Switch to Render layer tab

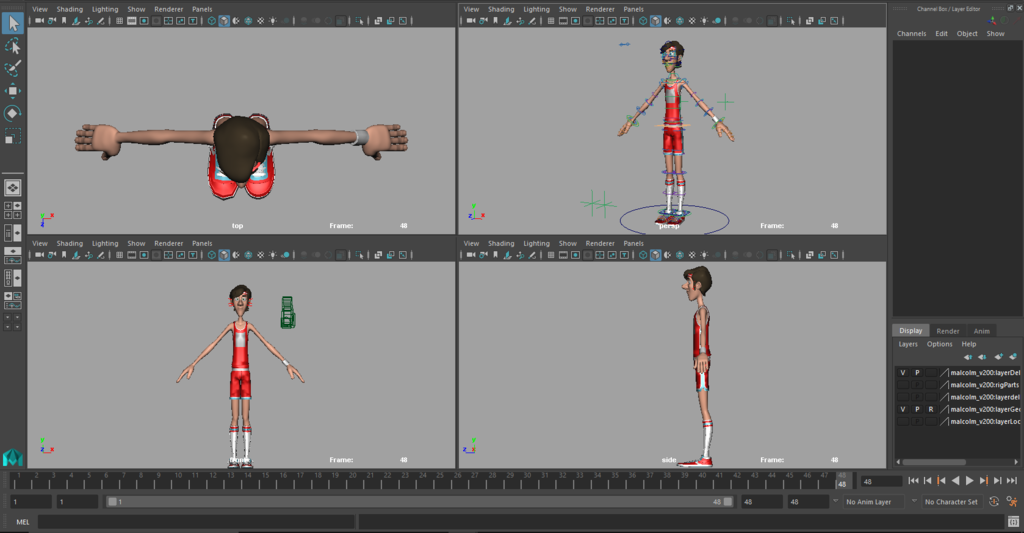point(948,331)
